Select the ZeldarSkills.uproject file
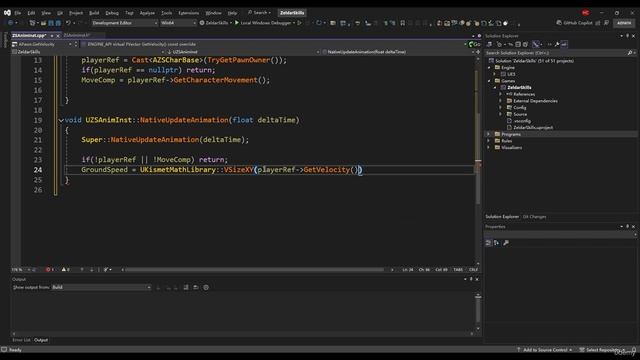Screen dimensions: 640x360 [x=533, y=127]
